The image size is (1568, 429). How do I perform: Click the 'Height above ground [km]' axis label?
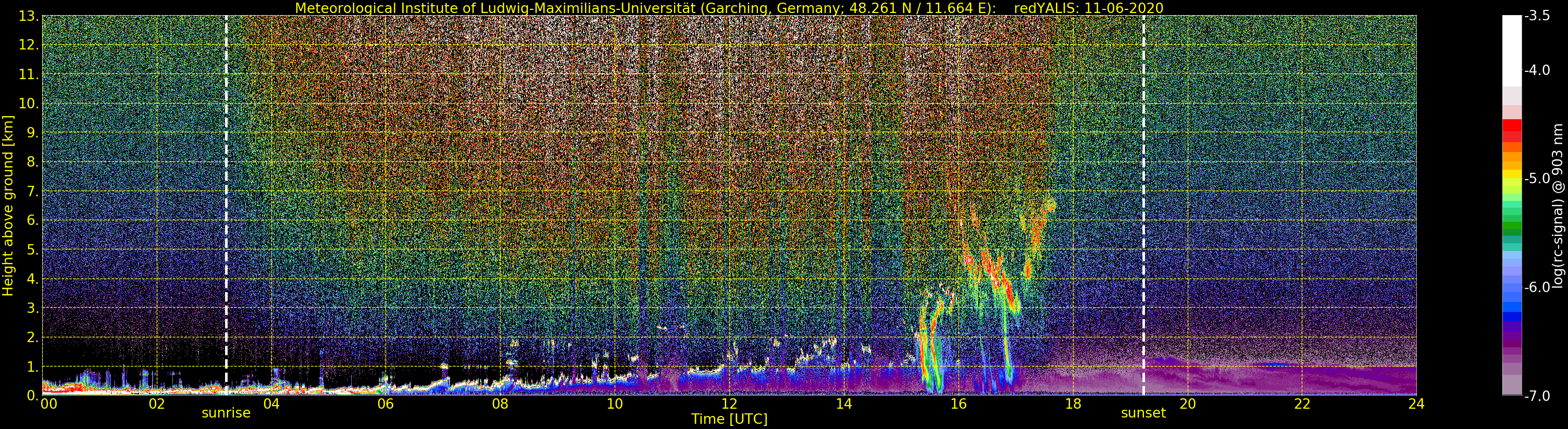point(7,205)
